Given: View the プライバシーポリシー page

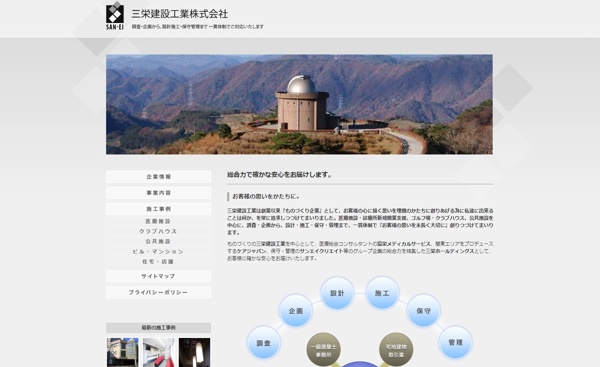Looking at the screenshot, I should [158, 292].
